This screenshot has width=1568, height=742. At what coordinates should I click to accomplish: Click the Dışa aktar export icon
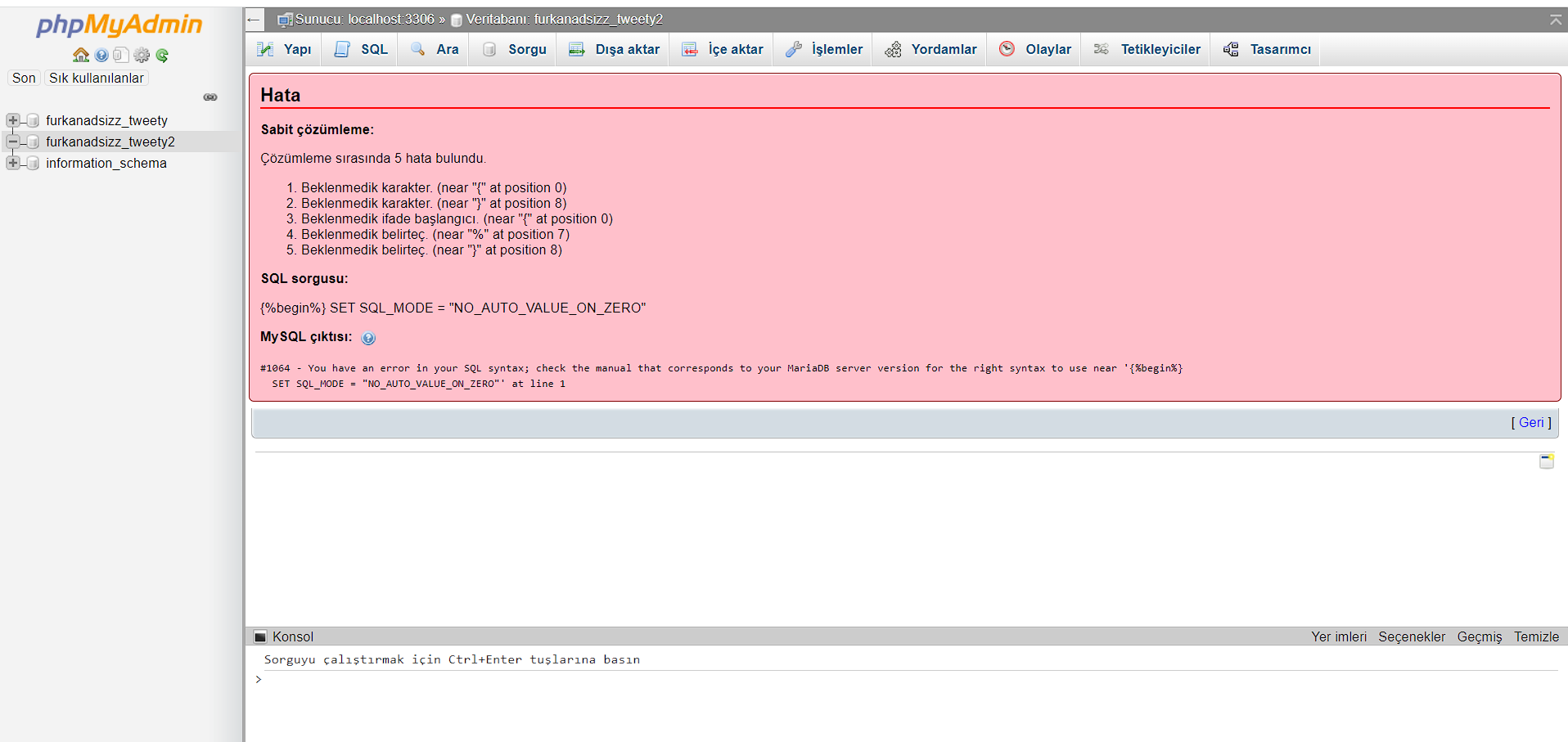(577, 49)
